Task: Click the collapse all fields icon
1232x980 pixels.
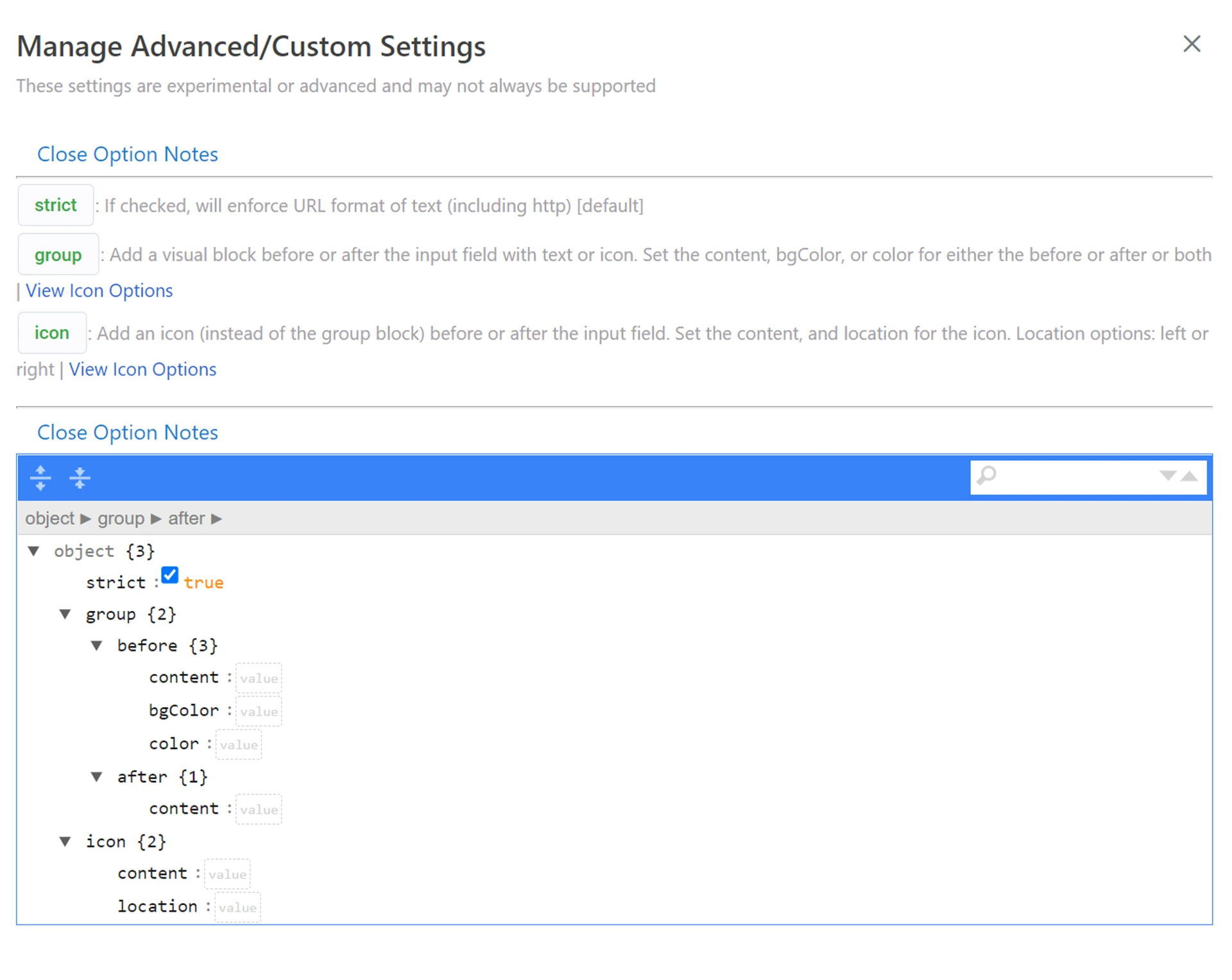Action: 80,478
